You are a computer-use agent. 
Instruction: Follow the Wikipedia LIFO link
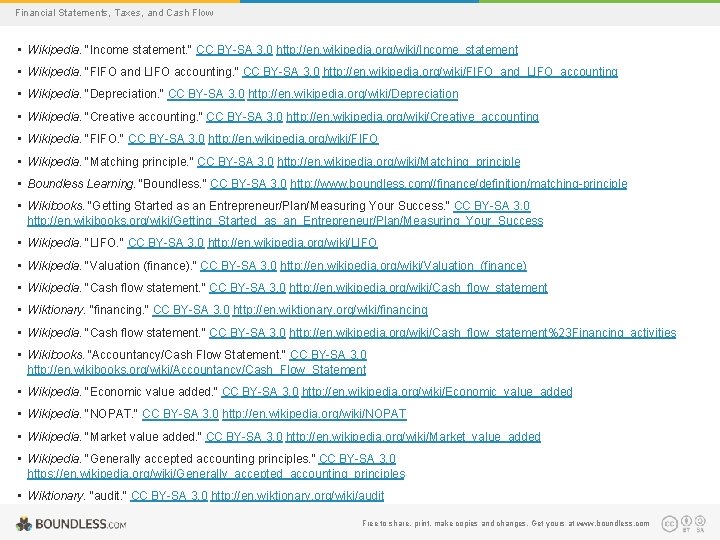(292, 242)
